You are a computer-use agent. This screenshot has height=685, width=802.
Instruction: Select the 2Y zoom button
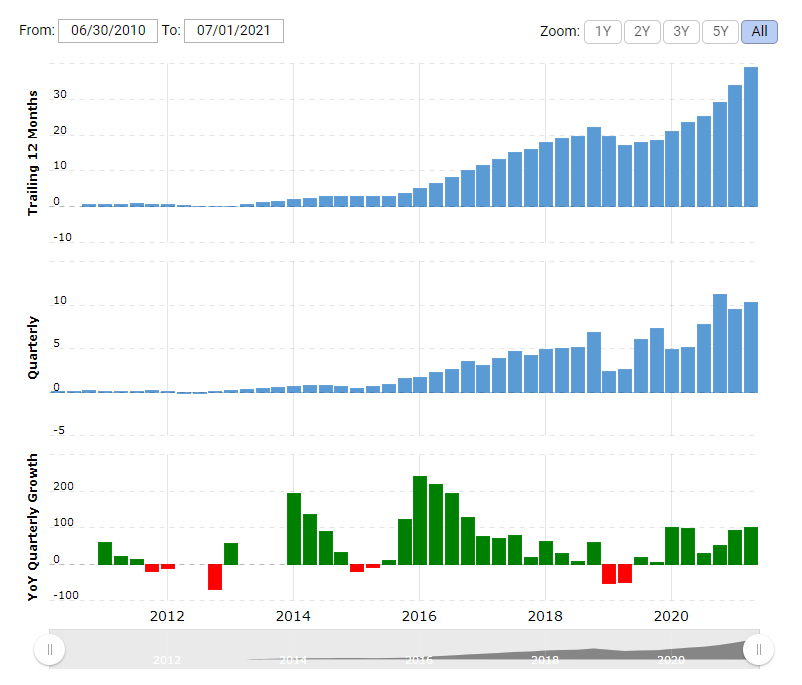coord(642,31)
